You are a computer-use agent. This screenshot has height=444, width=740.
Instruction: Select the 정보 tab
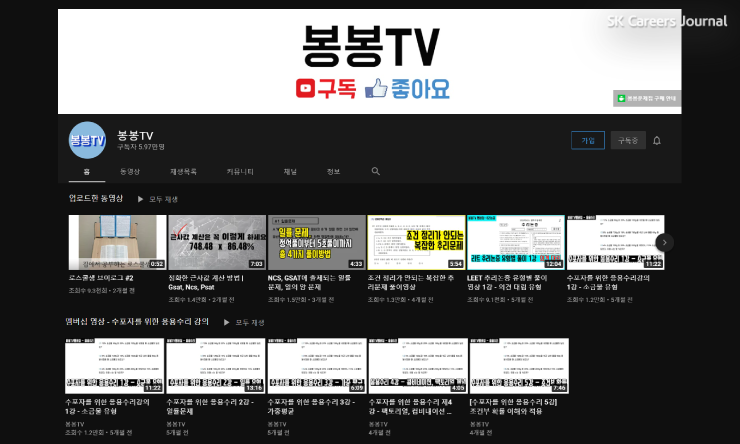(334, 172)
